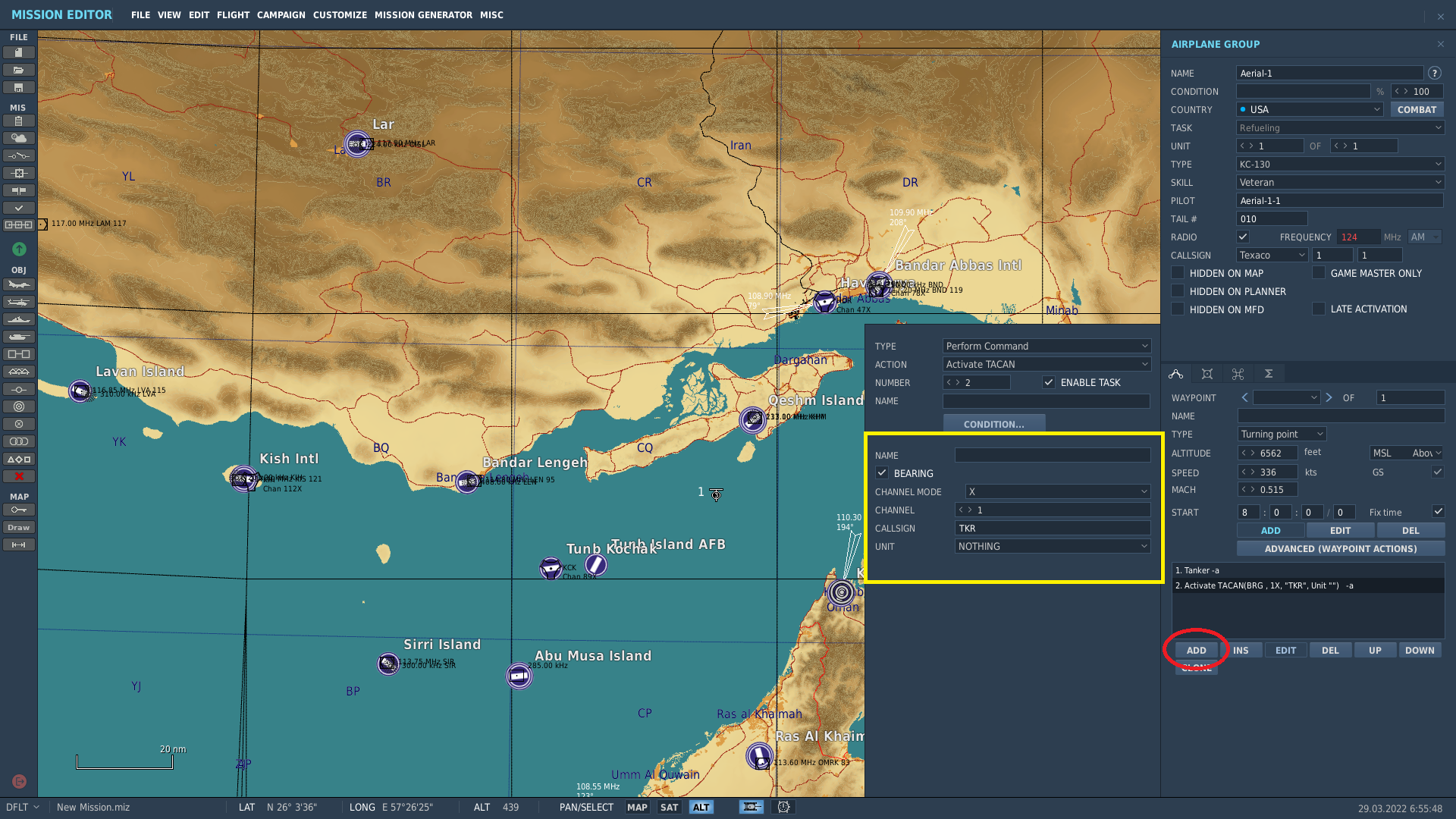The height and width of the screenshot is (819, 1456).
Task: Select the helicopter group tool
Action: coord(19,303)
